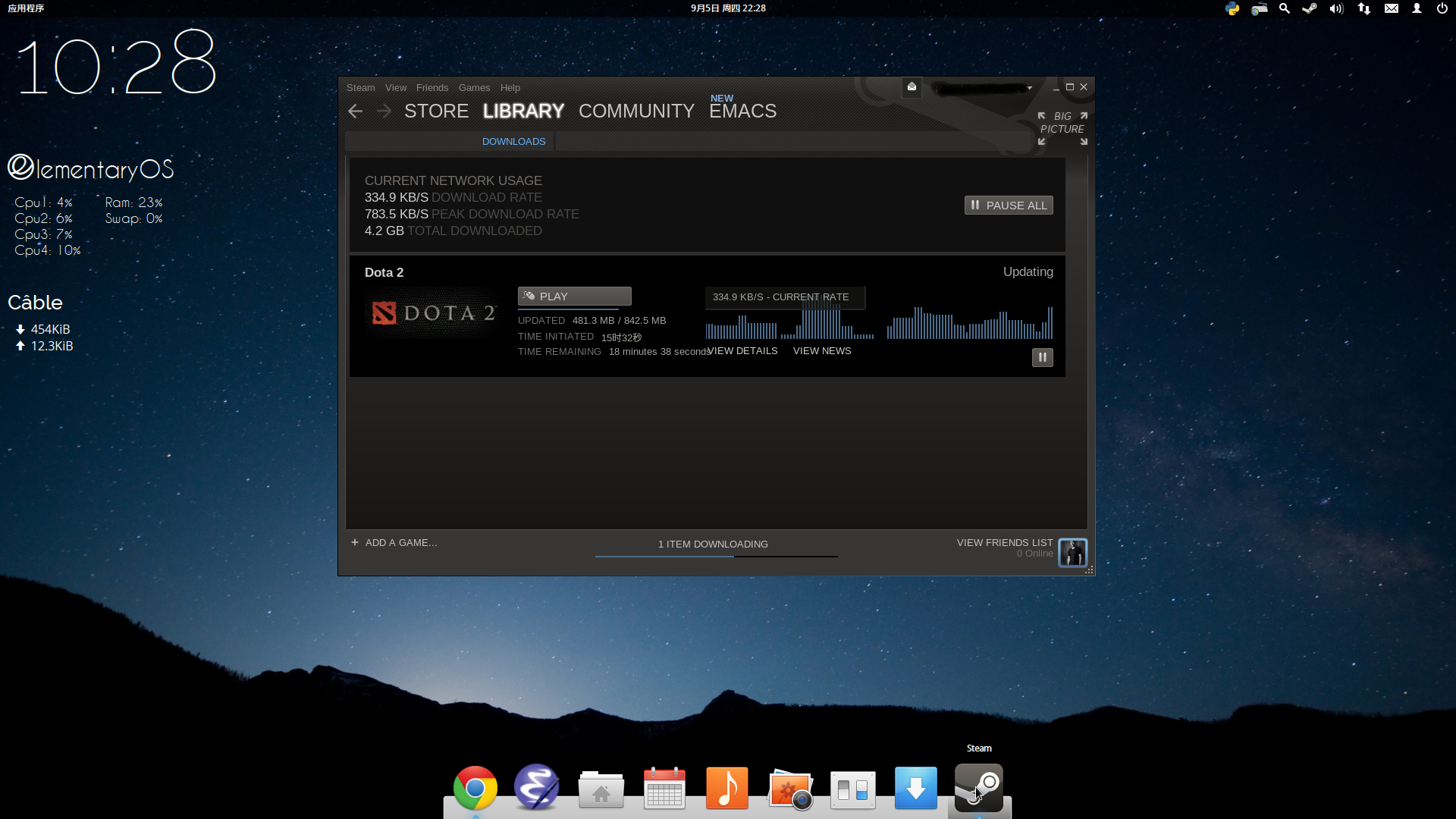1456x819 pixels.
Task: Enter Big Picture mode
Action: 1062,128
